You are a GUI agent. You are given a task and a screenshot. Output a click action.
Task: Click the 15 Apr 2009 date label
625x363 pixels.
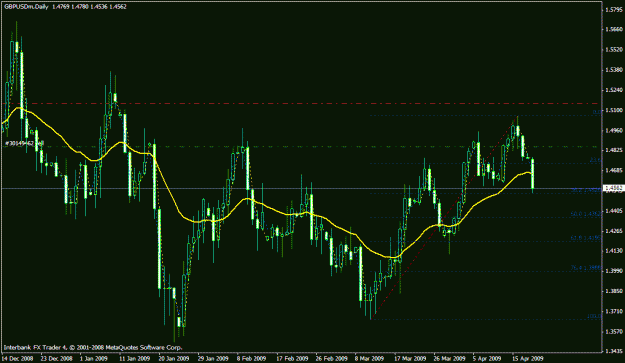528,358
